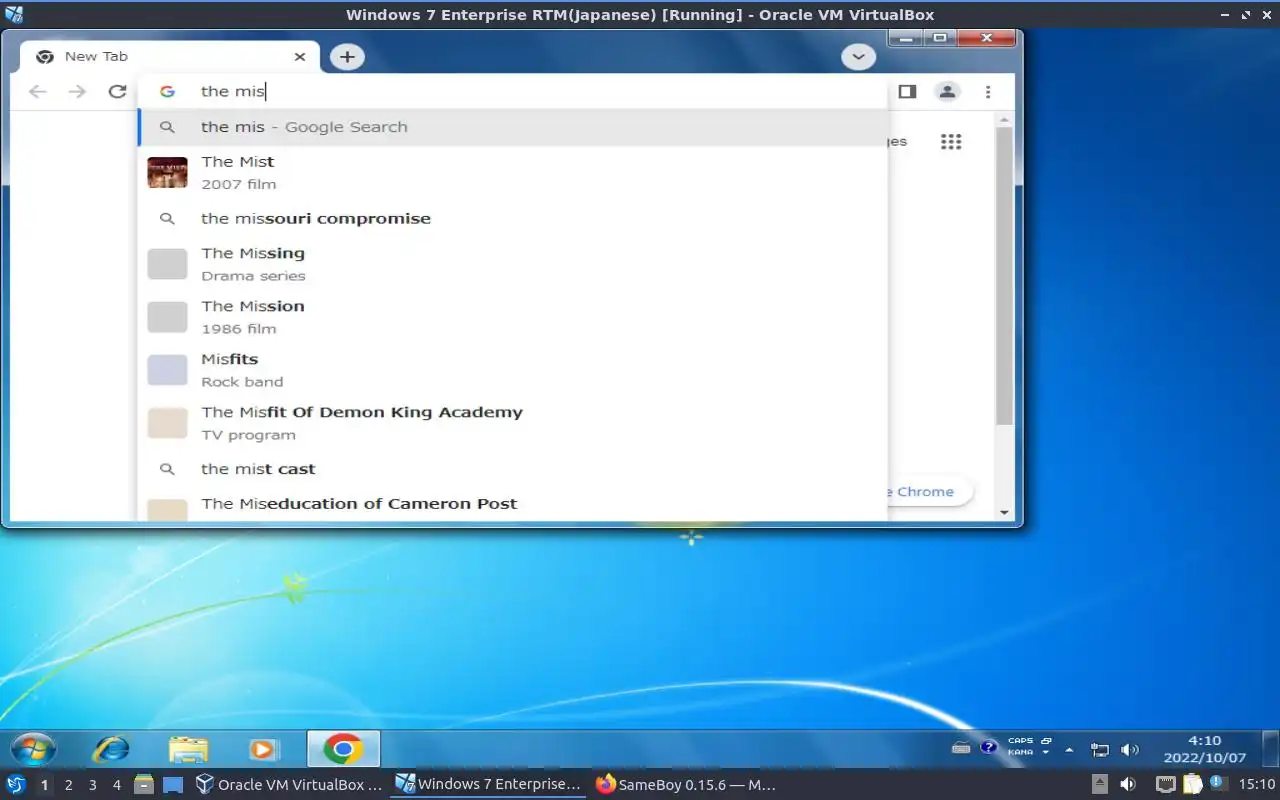Open the host panel volume icon
Screen dimensions: 1280x800
click(x=1128, y=785)
